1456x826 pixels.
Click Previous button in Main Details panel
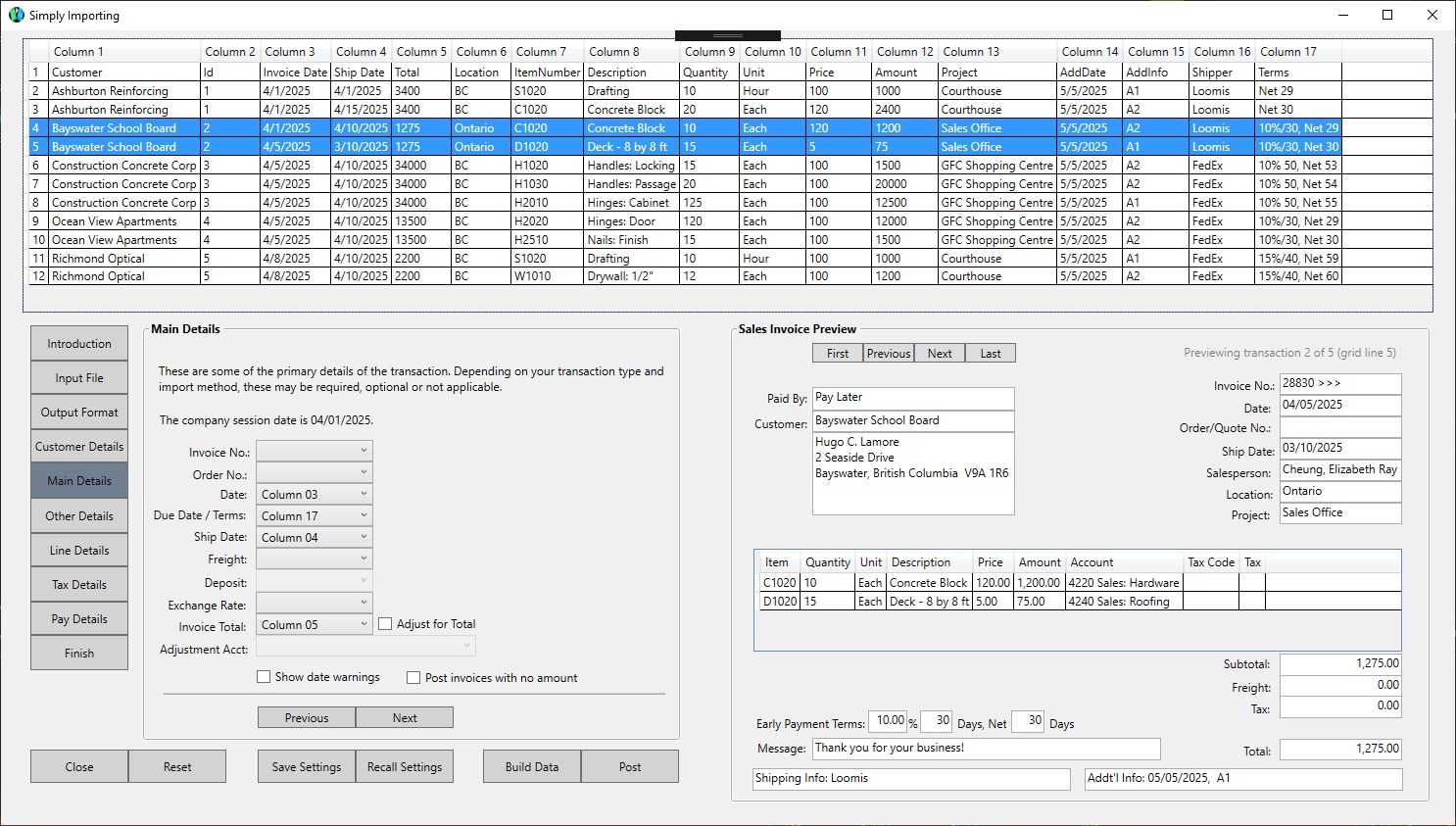[307, 718]
